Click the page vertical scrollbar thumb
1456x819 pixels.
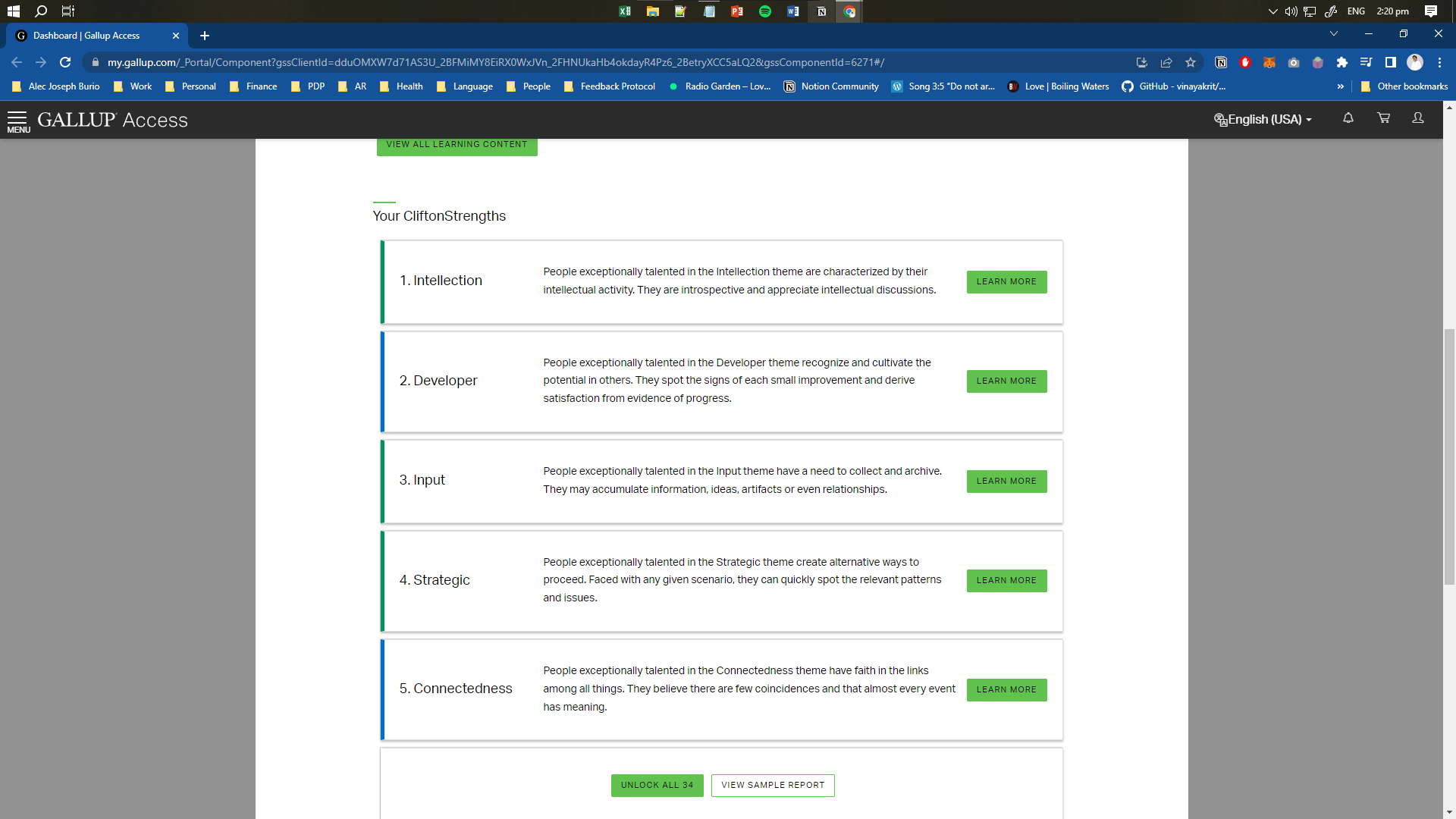1449,457
